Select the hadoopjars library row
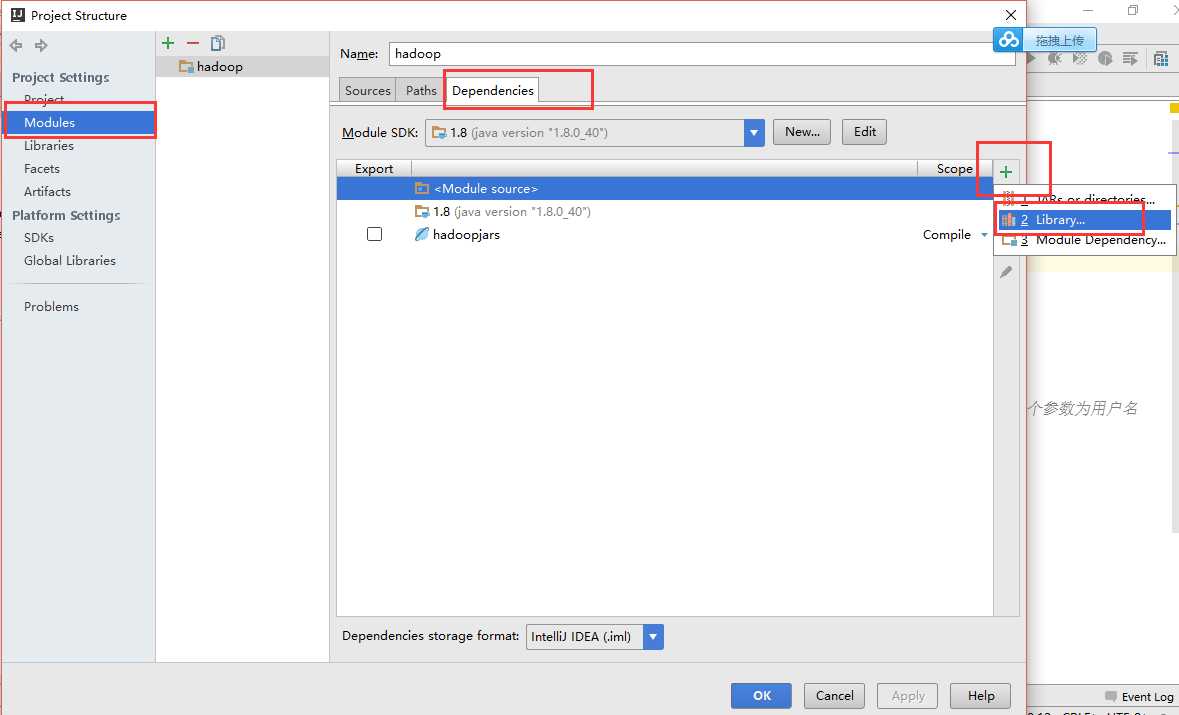 pyautogui.click(x=665, y=235)
